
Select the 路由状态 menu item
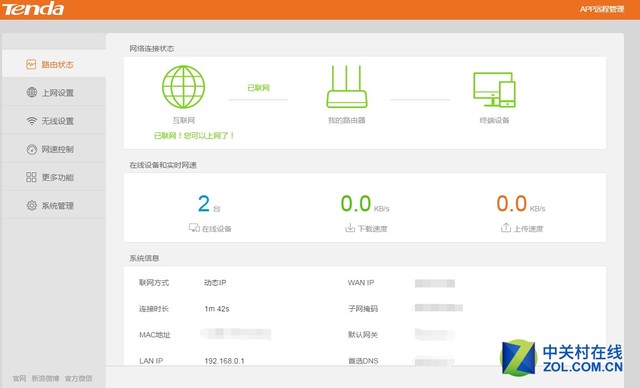click(x=54, y=64)
